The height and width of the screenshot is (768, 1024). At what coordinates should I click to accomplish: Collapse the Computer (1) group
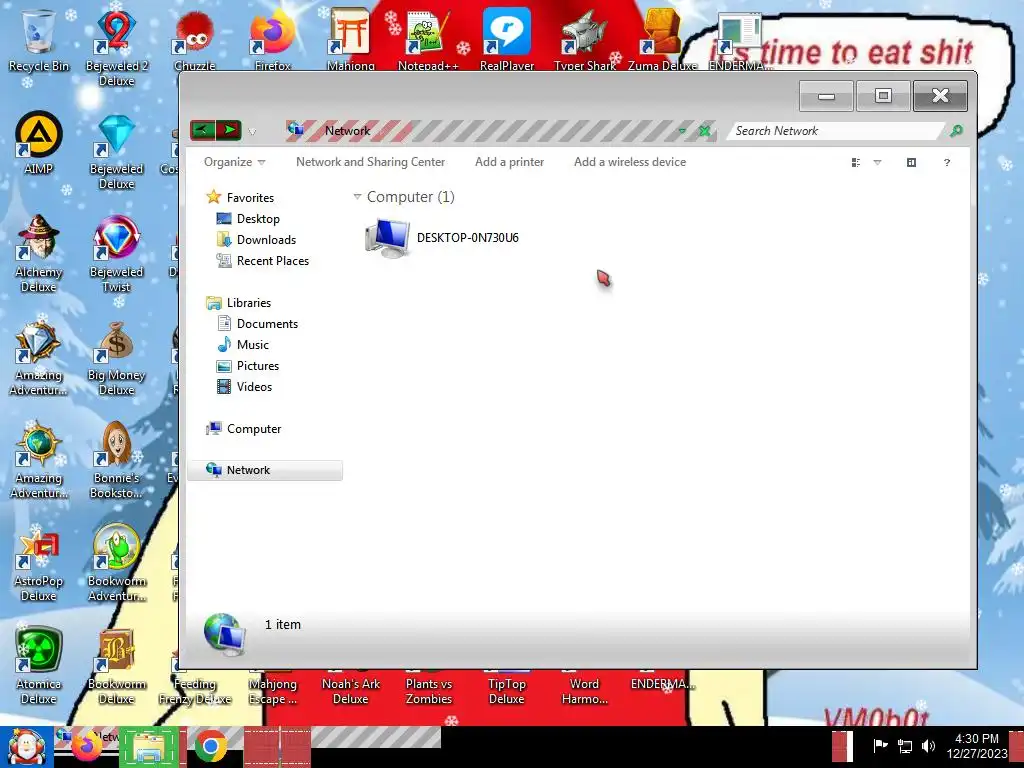tap(357, 197)
